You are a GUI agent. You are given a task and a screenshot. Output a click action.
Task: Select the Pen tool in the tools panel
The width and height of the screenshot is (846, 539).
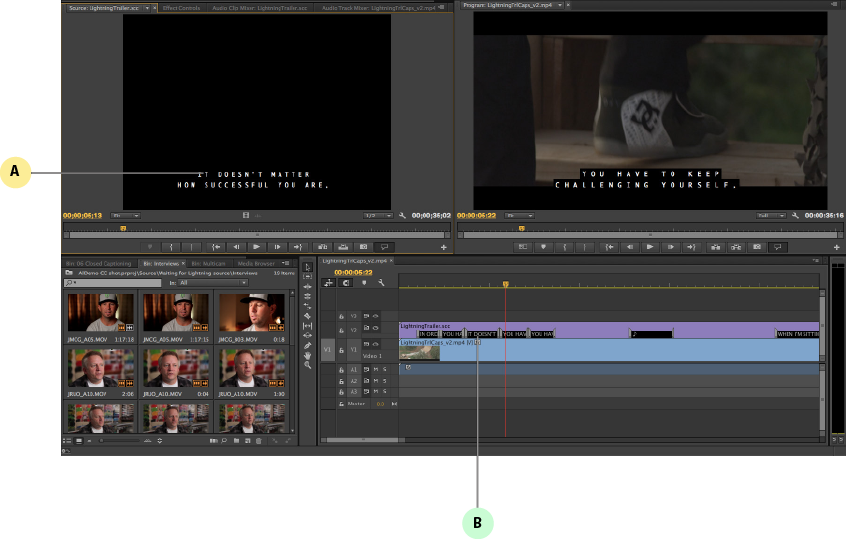pos(308,345)
